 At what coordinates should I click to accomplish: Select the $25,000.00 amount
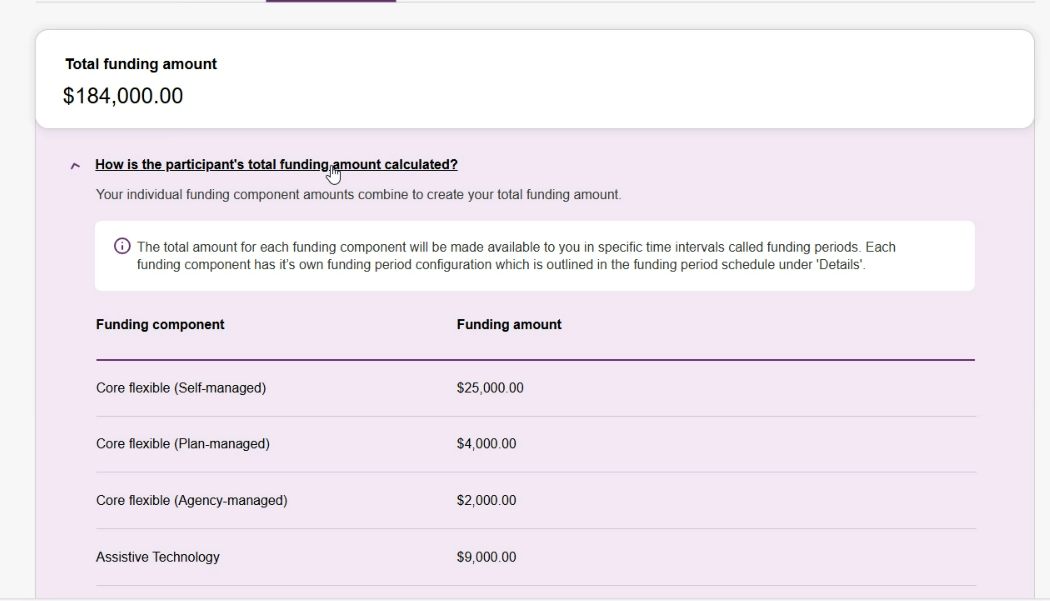[490, 388]
